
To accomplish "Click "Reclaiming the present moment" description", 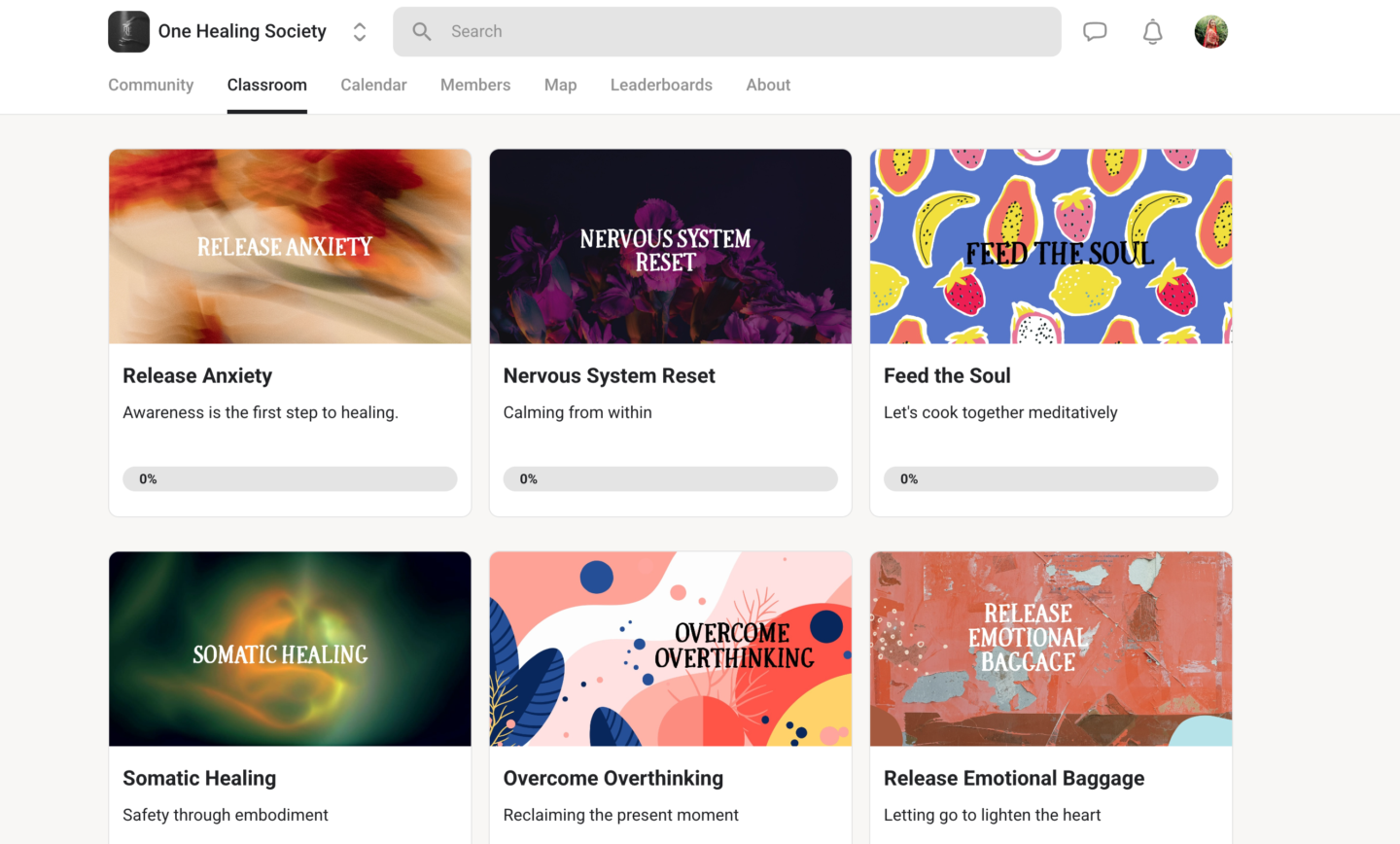I will coord(621,815).
